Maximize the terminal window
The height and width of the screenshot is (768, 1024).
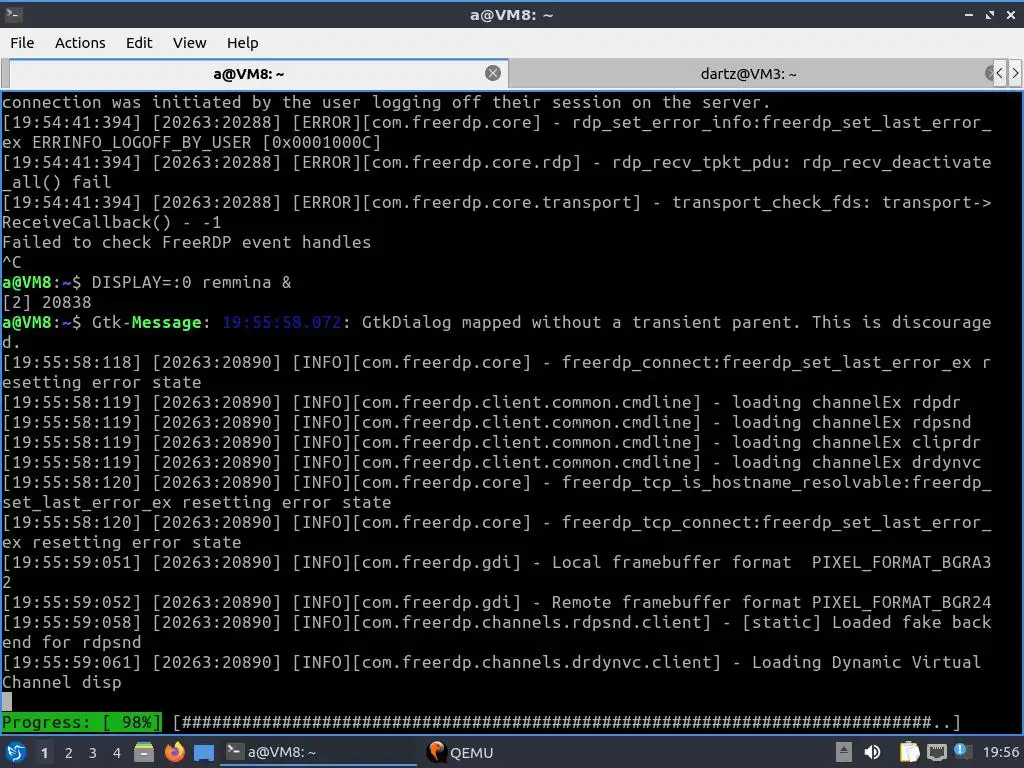click(x=989, y=14)
